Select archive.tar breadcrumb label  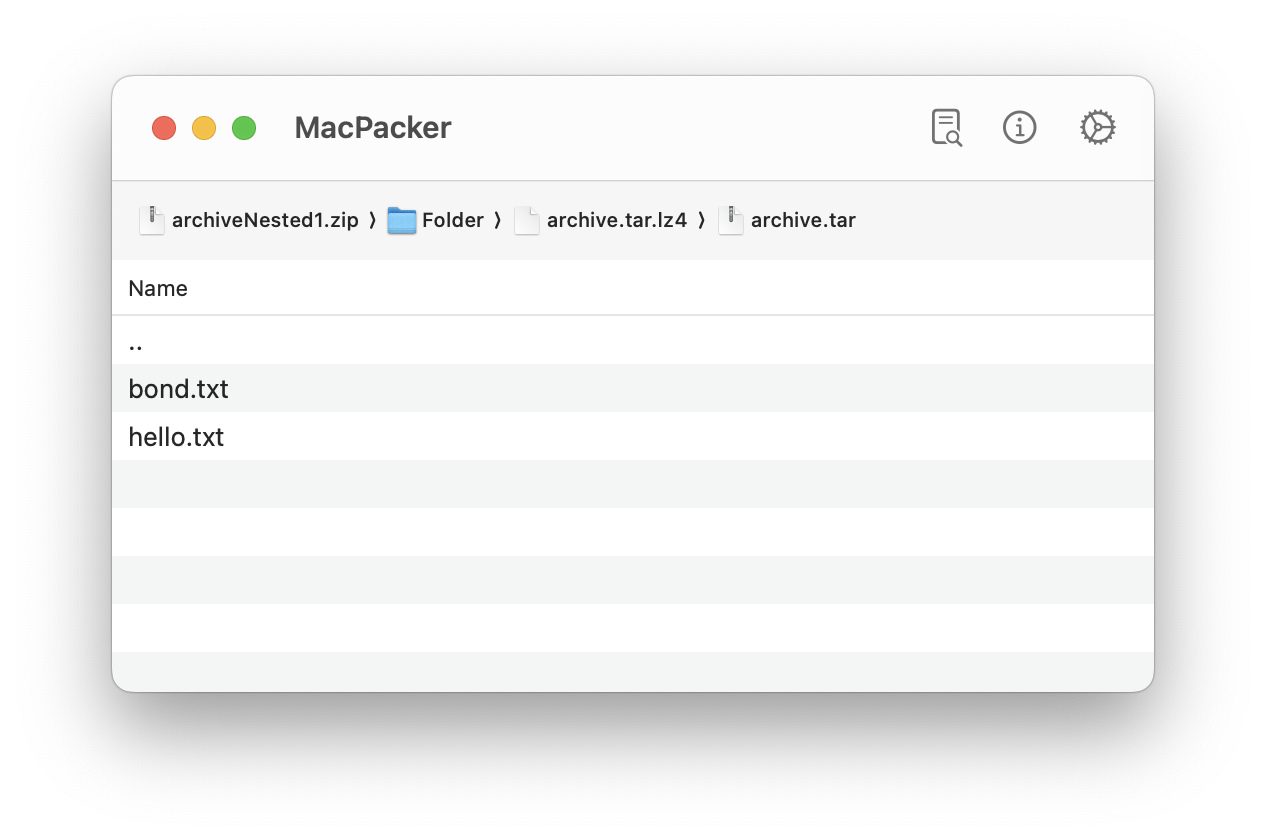803,220
